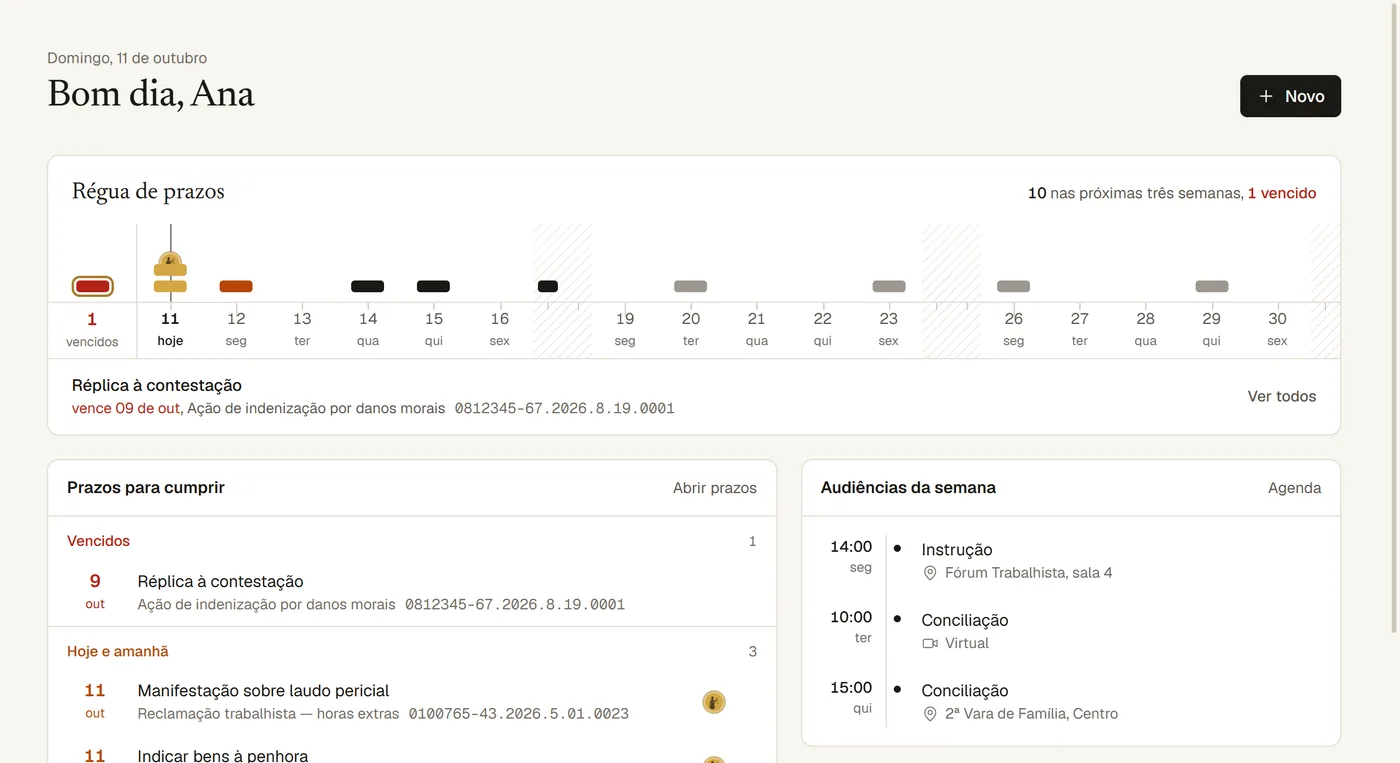Viewport: 1400px width, 763px height.
Task: Select day 16 'sex' on the ruler
Action: click(x=500, y=329)
